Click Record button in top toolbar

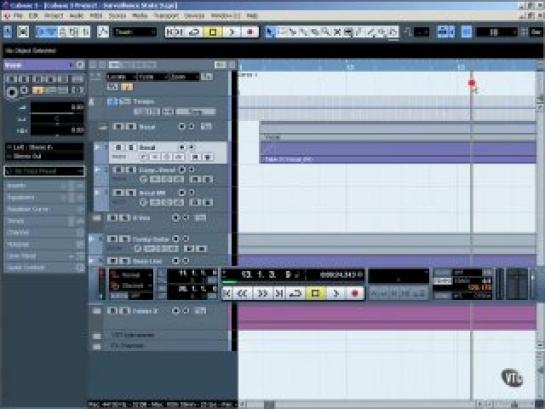(250, 32)
